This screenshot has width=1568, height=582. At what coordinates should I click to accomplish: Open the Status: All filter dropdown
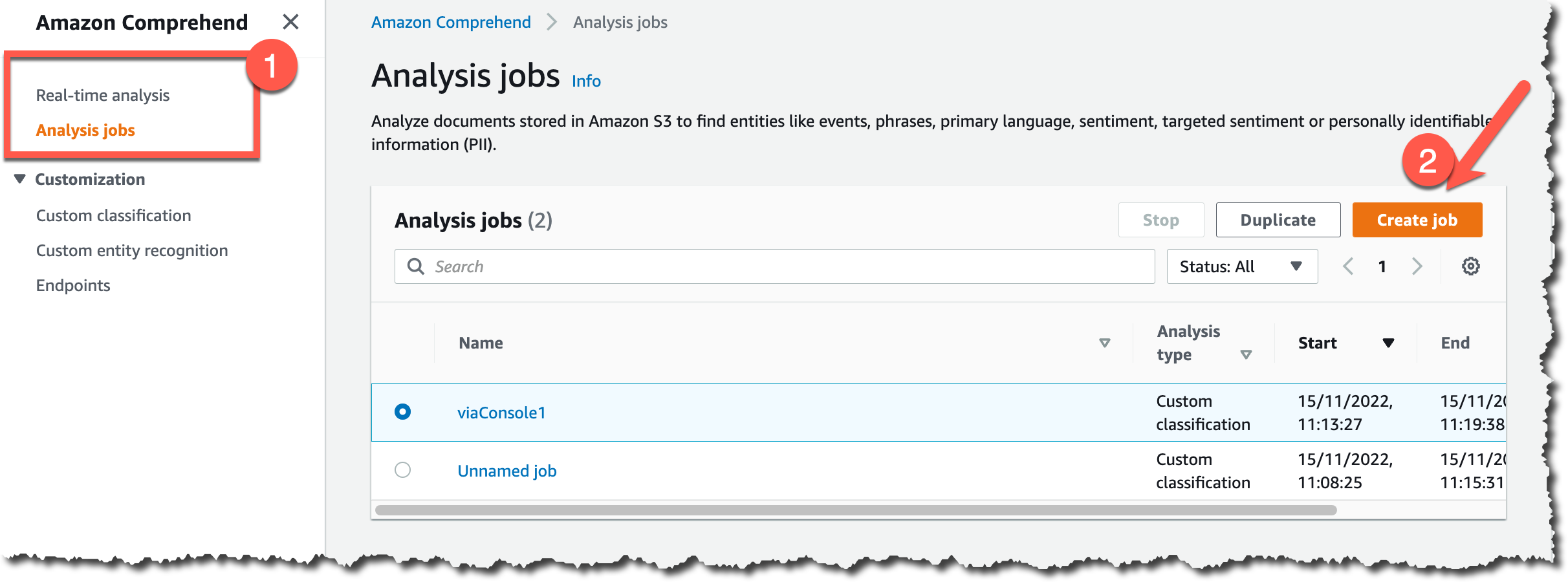(1241, 266)
